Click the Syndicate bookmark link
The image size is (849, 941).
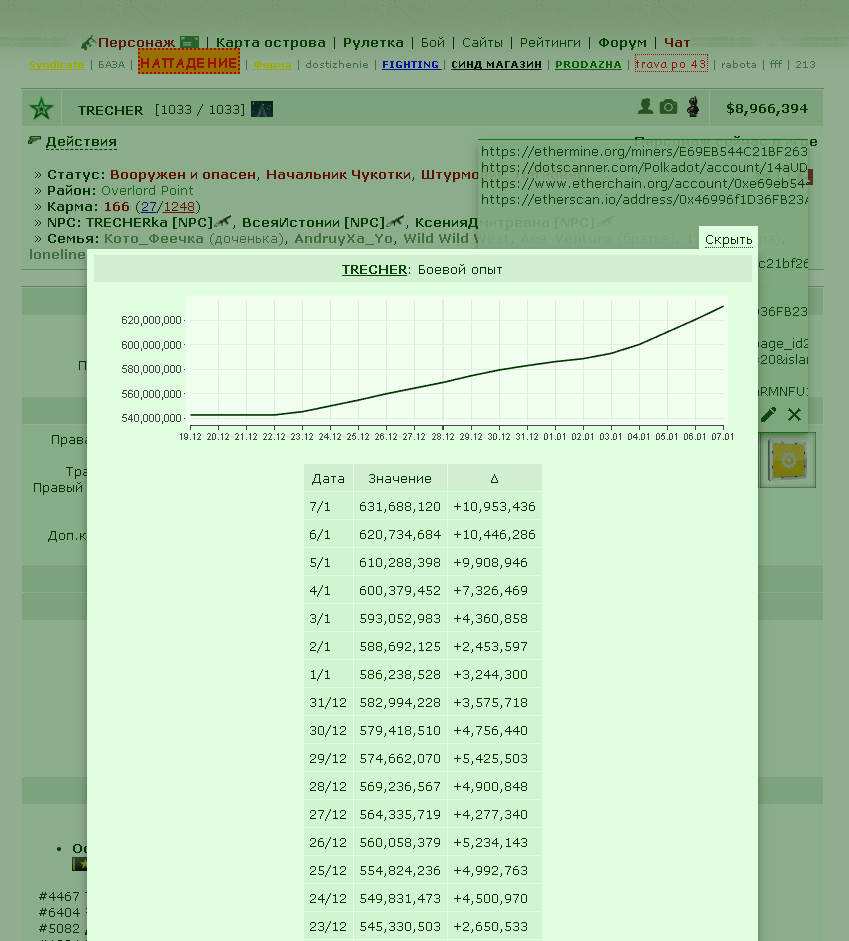[x=56, y=64]
